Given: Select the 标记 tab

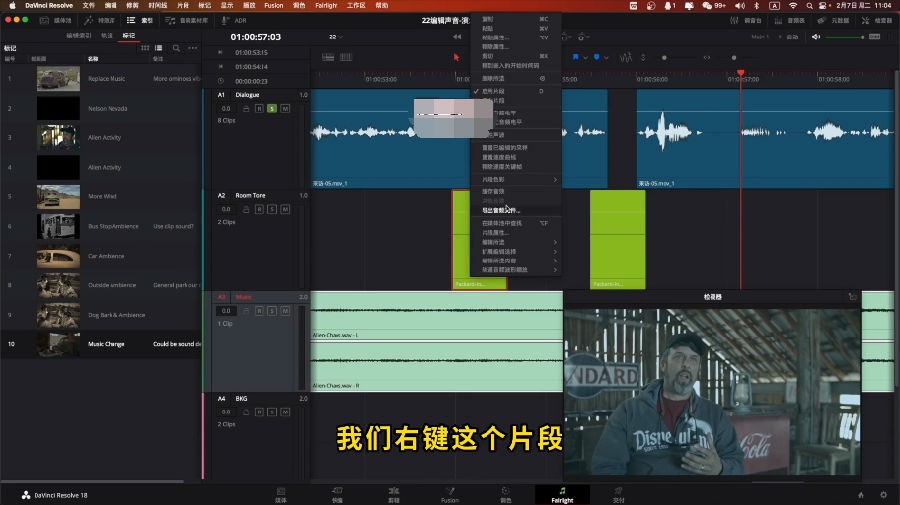Looking at the screenshot, I should (129, 36).
